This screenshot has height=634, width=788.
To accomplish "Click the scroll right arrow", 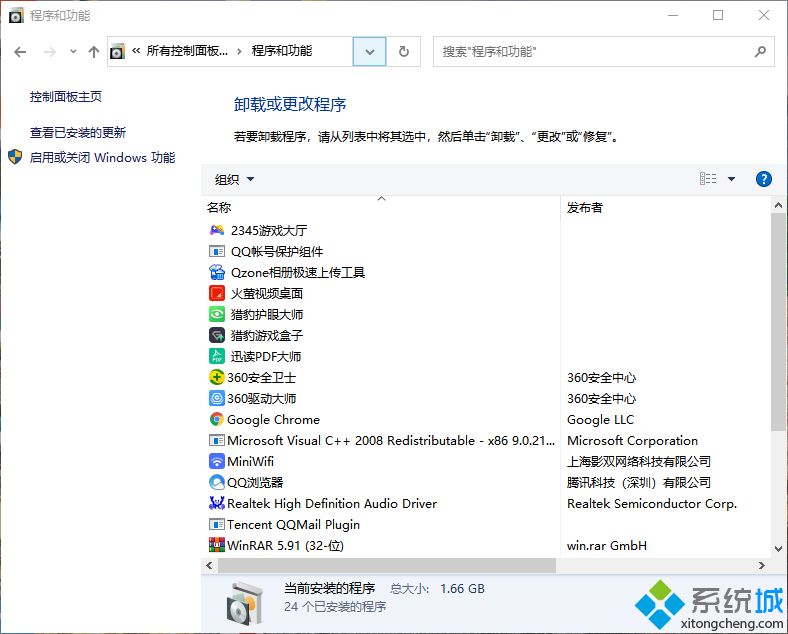I will coord(762,565).
